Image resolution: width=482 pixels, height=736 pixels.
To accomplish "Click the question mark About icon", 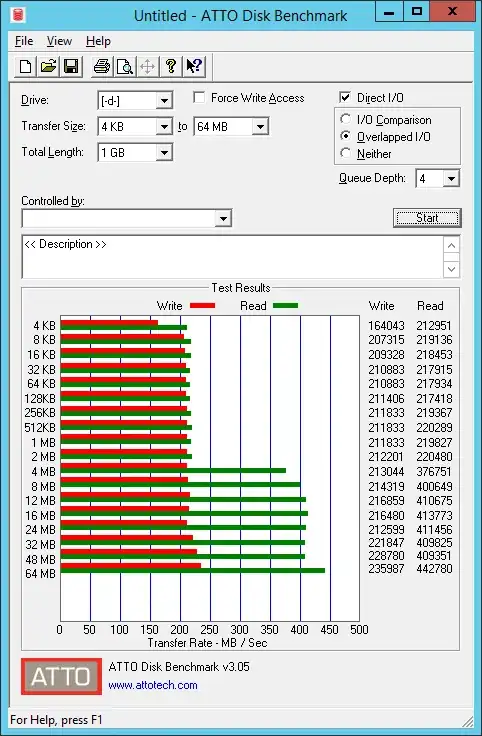I will tap(171, 67).
